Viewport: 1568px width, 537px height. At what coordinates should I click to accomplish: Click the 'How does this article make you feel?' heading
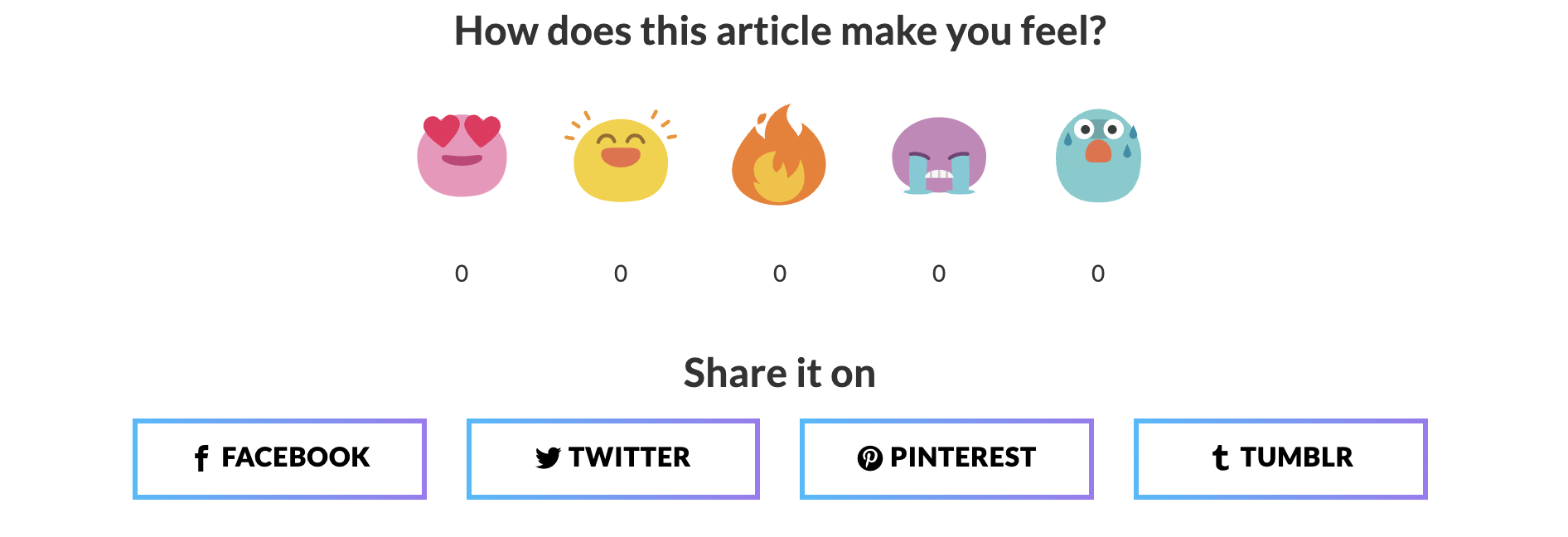pos(780,32)
